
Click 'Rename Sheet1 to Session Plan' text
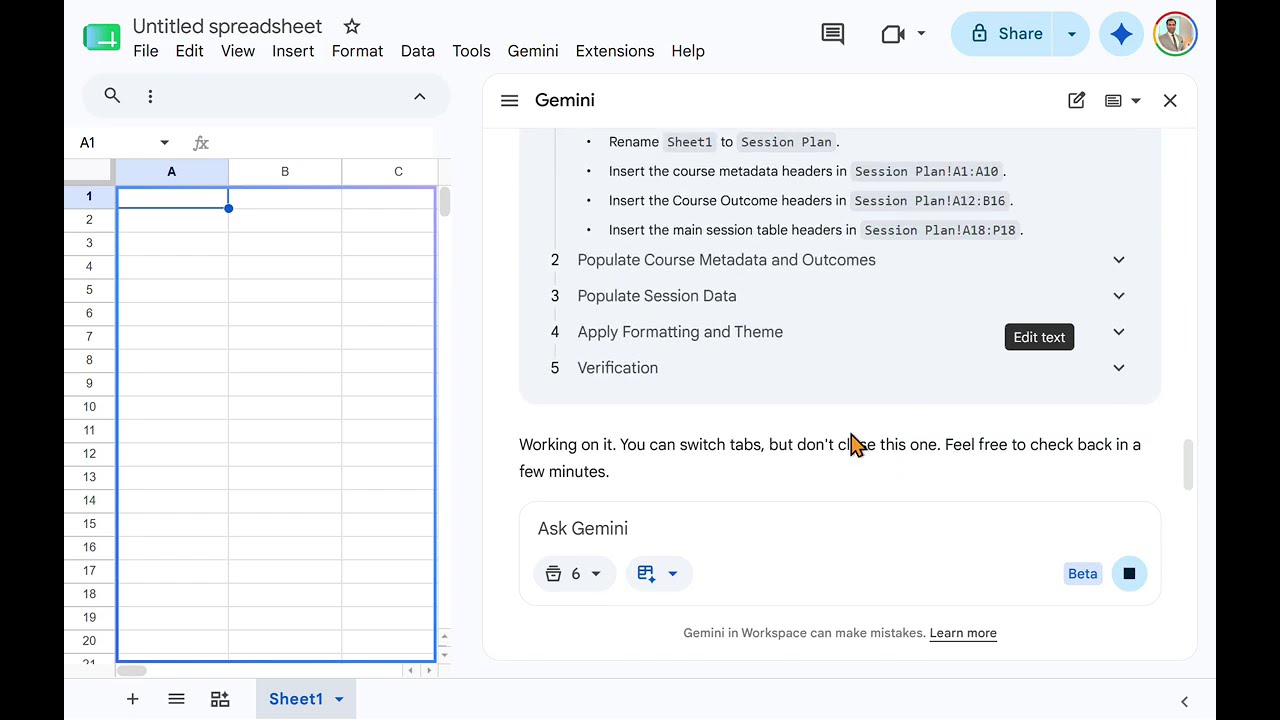click(x=724, y=142)
